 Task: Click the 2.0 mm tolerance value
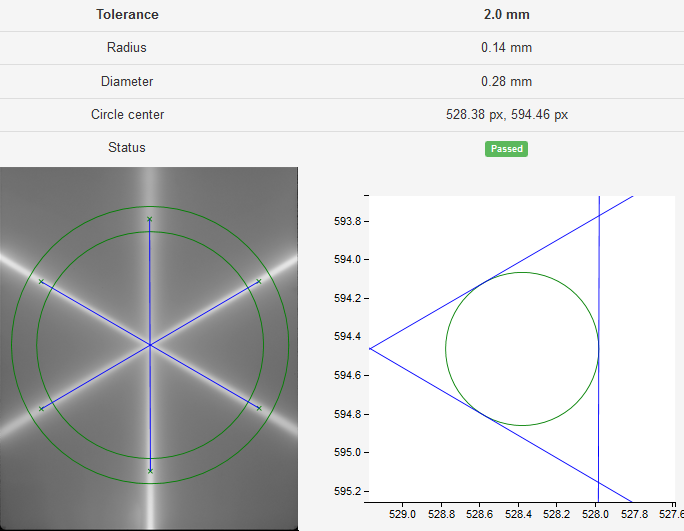coord(506,14)
